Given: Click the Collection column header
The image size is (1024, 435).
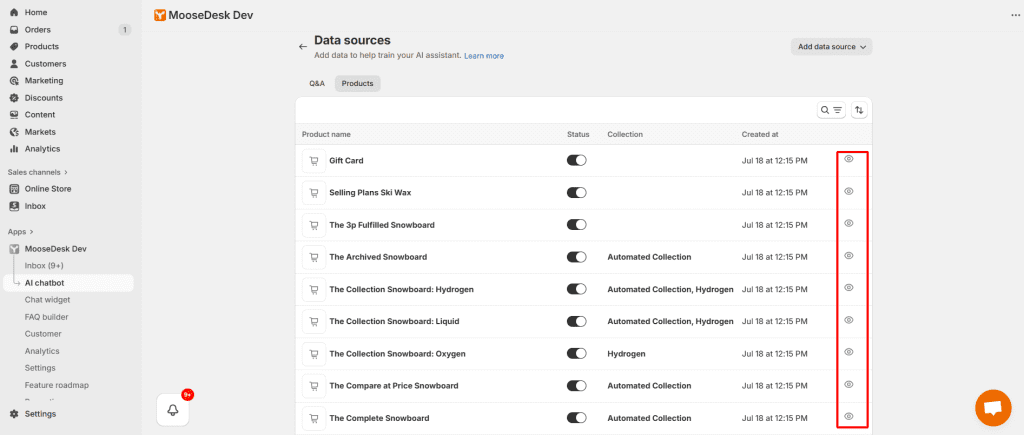Looking at the screenshot, I should [x=625, y=135].
